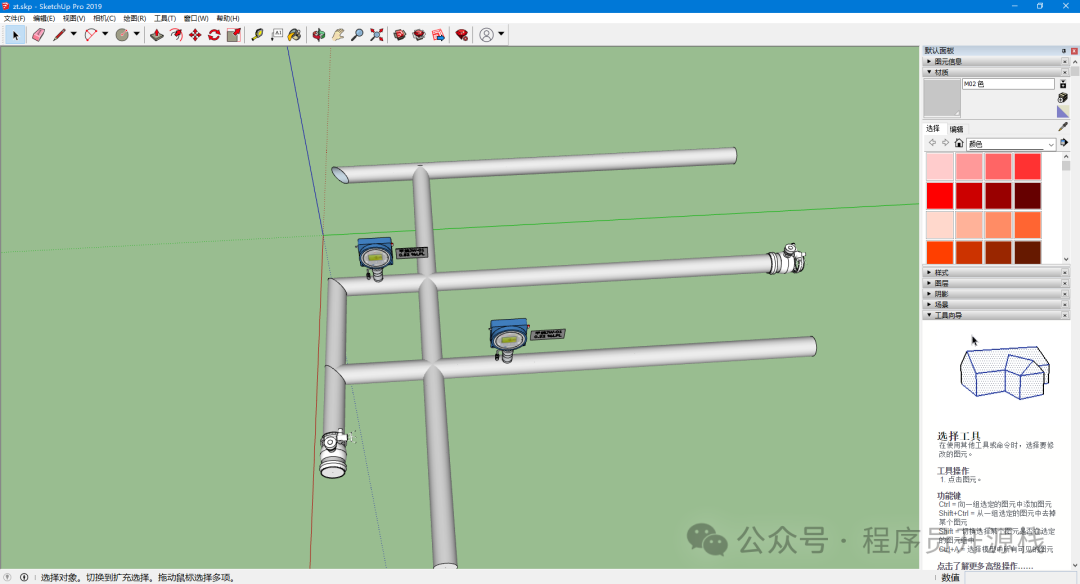Open the 相机 menu
Viewport: 1080px width, 584px height.
pyautogui.click(x=104, y=17)
